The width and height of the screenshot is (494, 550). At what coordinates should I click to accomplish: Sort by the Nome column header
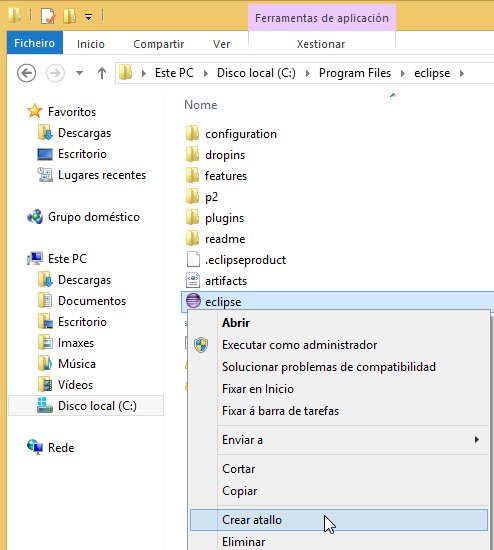tap(201, 105)
